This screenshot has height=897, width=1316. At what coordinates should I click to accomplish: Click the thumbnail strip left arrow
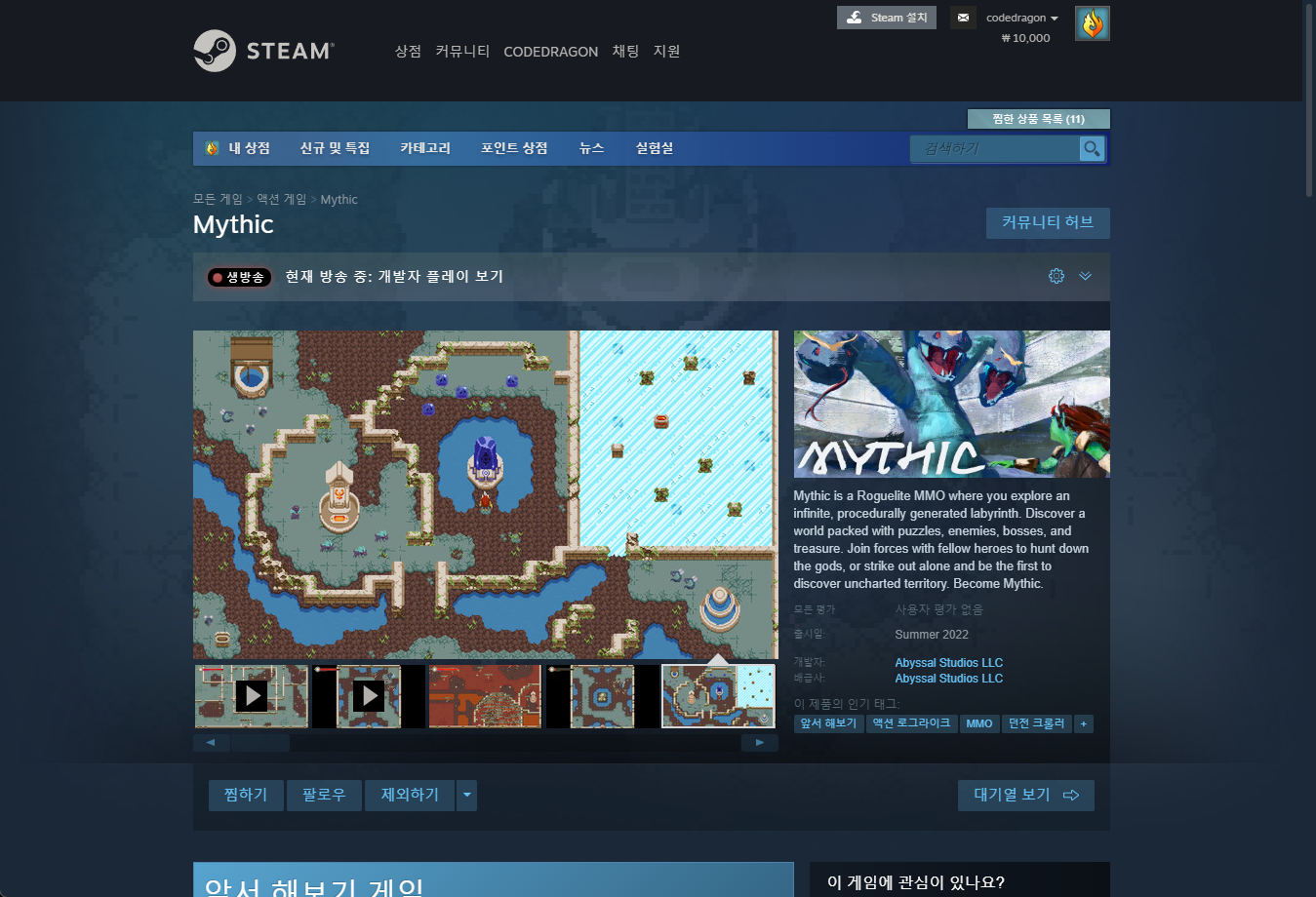coord(211,743)
